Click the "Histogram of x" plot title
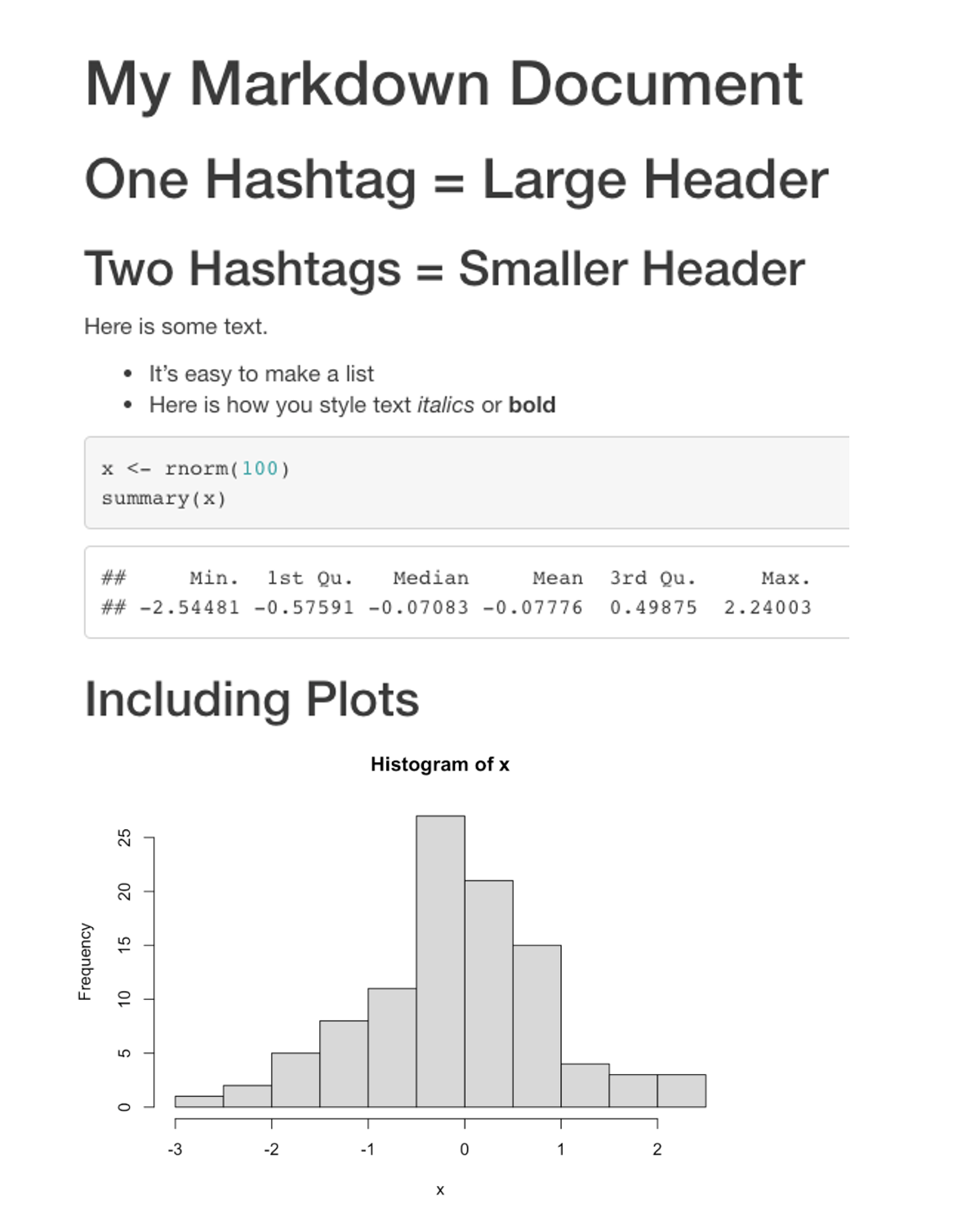Viewport: 980px width, 1227px height. point(439,765)
